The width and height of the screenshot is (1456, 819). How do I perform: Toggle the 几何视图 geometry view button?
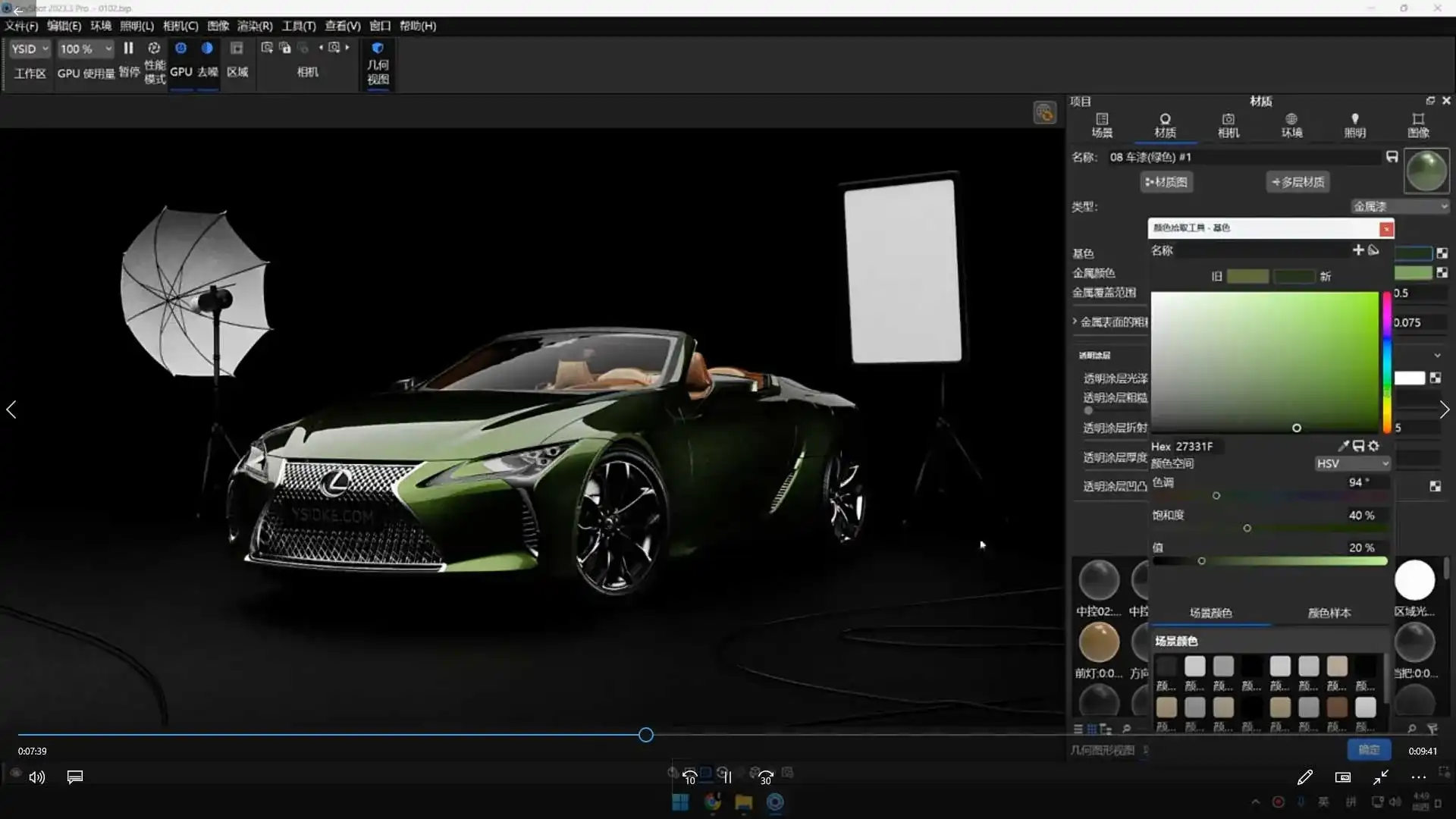pyautogui.click(x=378, y=49)
